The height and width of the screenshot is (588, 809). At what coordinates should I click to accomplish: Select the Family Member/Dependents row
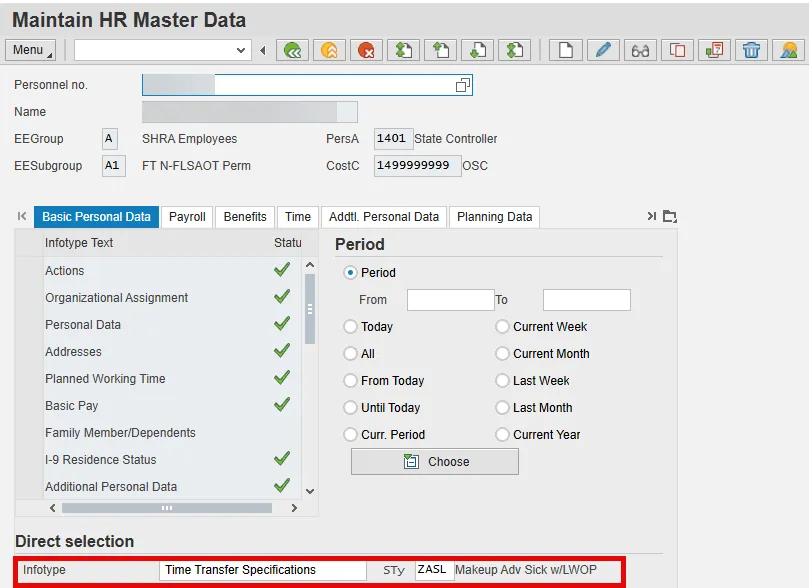(x=158, y=433)
